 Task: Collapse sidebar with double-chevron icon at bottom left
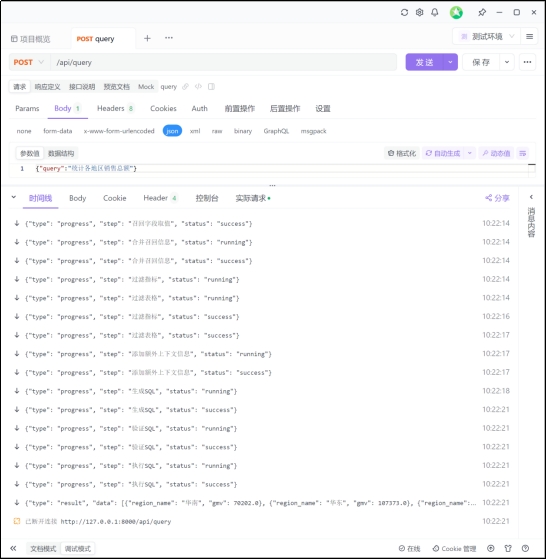click(x=13, y=548)
